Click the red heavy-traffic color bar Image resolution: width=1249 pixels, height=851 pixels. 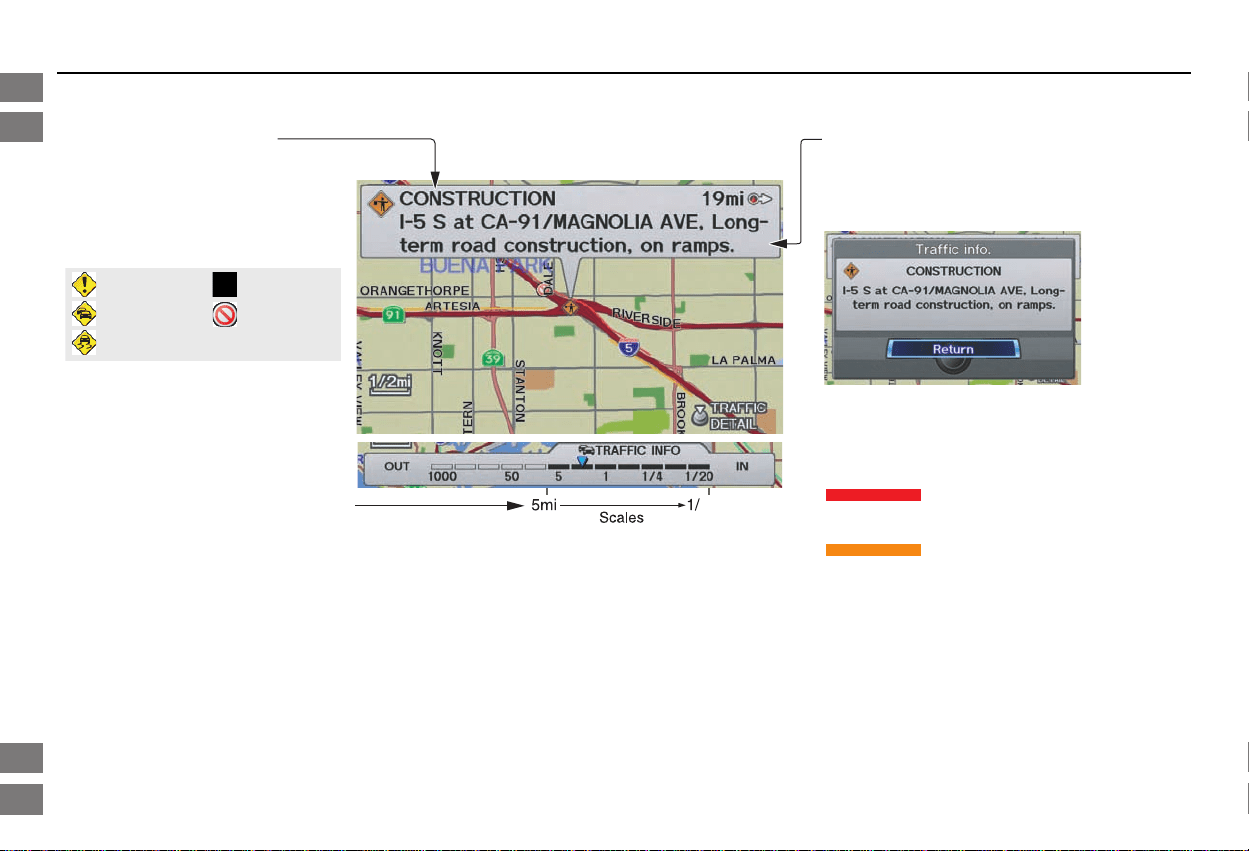(873, 495)
